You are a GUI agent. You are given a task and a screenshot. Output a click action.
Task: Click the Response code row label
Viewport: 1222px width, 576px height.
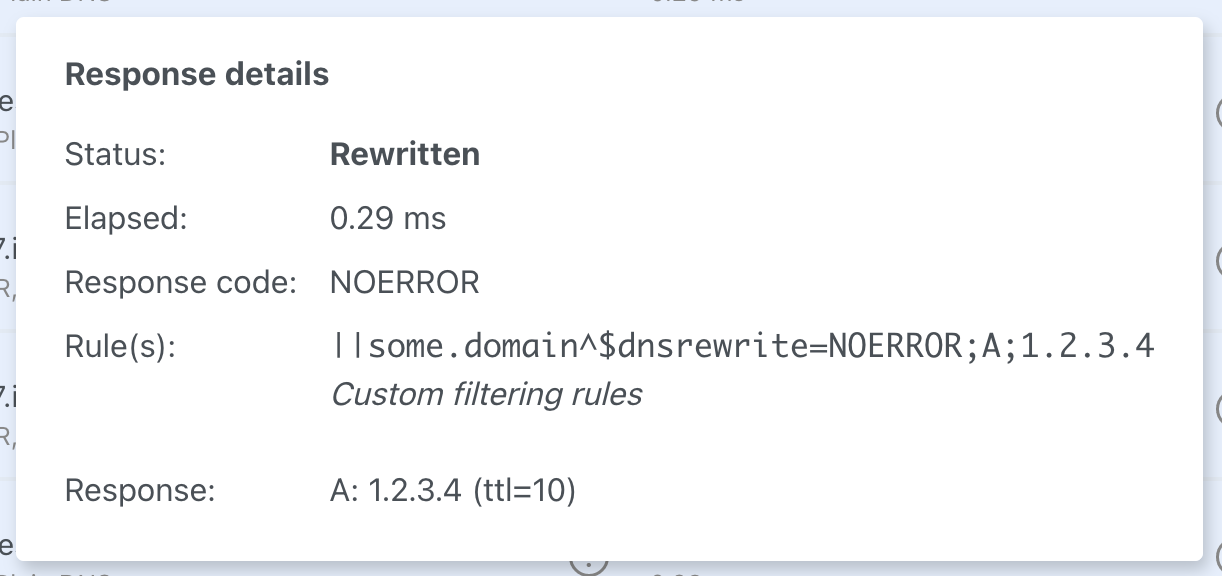coord(180,282)
